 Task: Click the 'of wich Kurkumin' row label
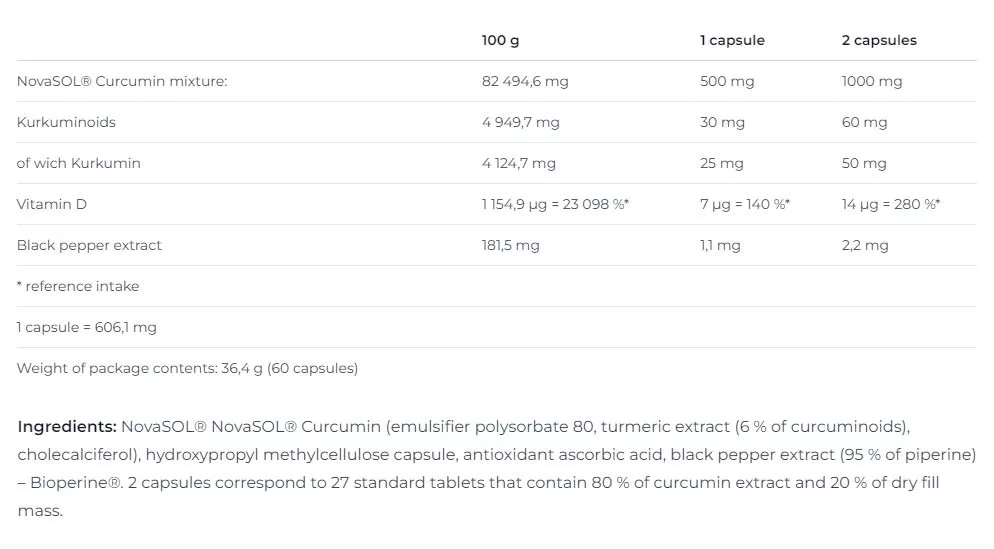(x=78, y=163)
